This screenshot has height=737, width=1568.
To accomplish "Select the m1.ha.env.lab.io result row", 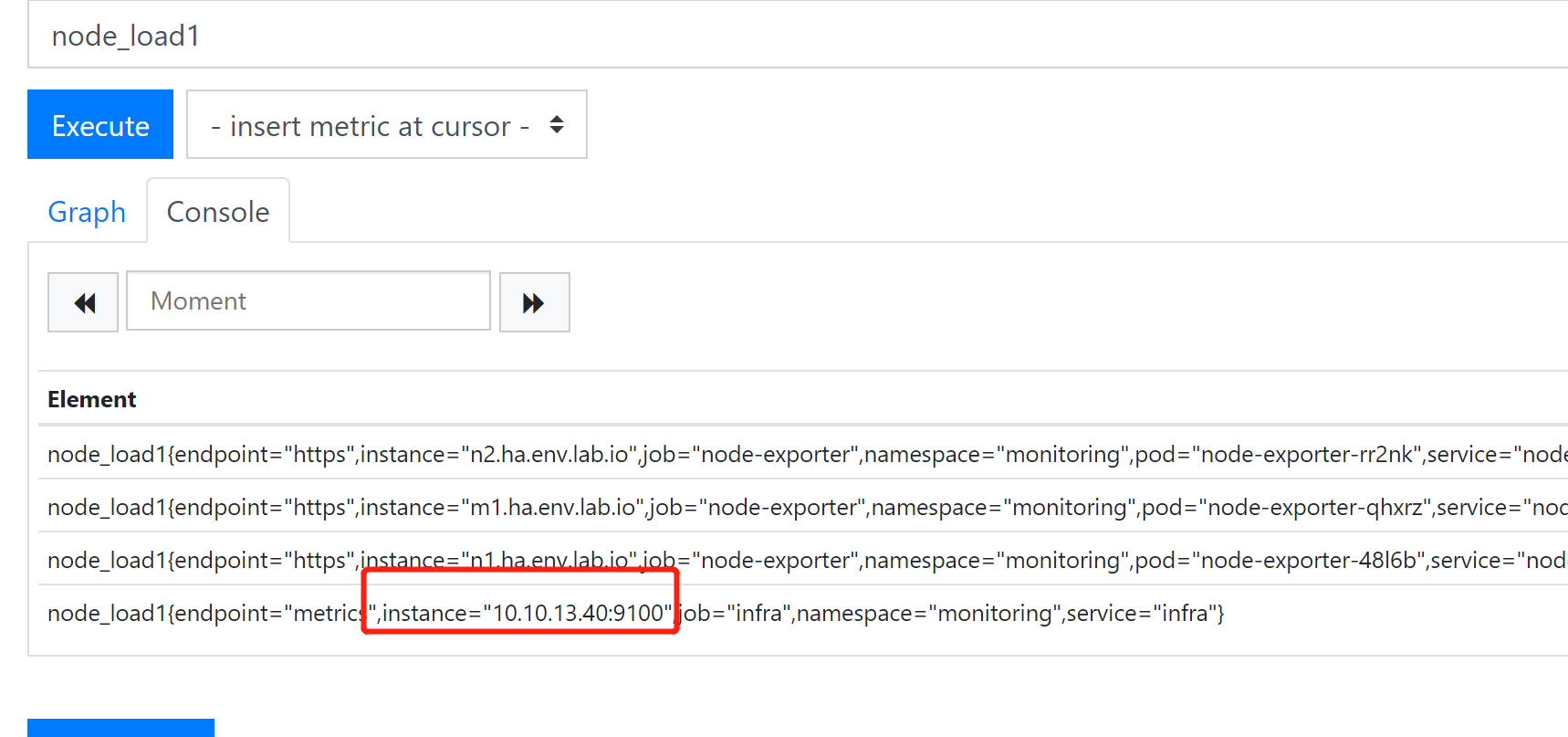I will pyautogui.click(x=803, y=507).
